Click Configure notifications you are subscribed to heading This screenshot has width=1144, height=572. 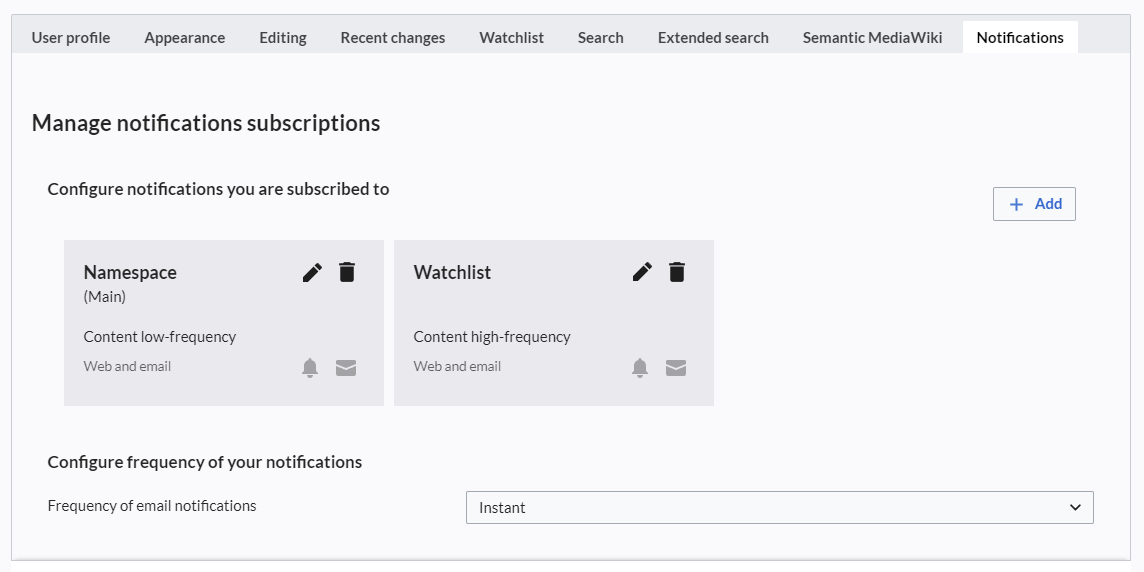[218, 189]
